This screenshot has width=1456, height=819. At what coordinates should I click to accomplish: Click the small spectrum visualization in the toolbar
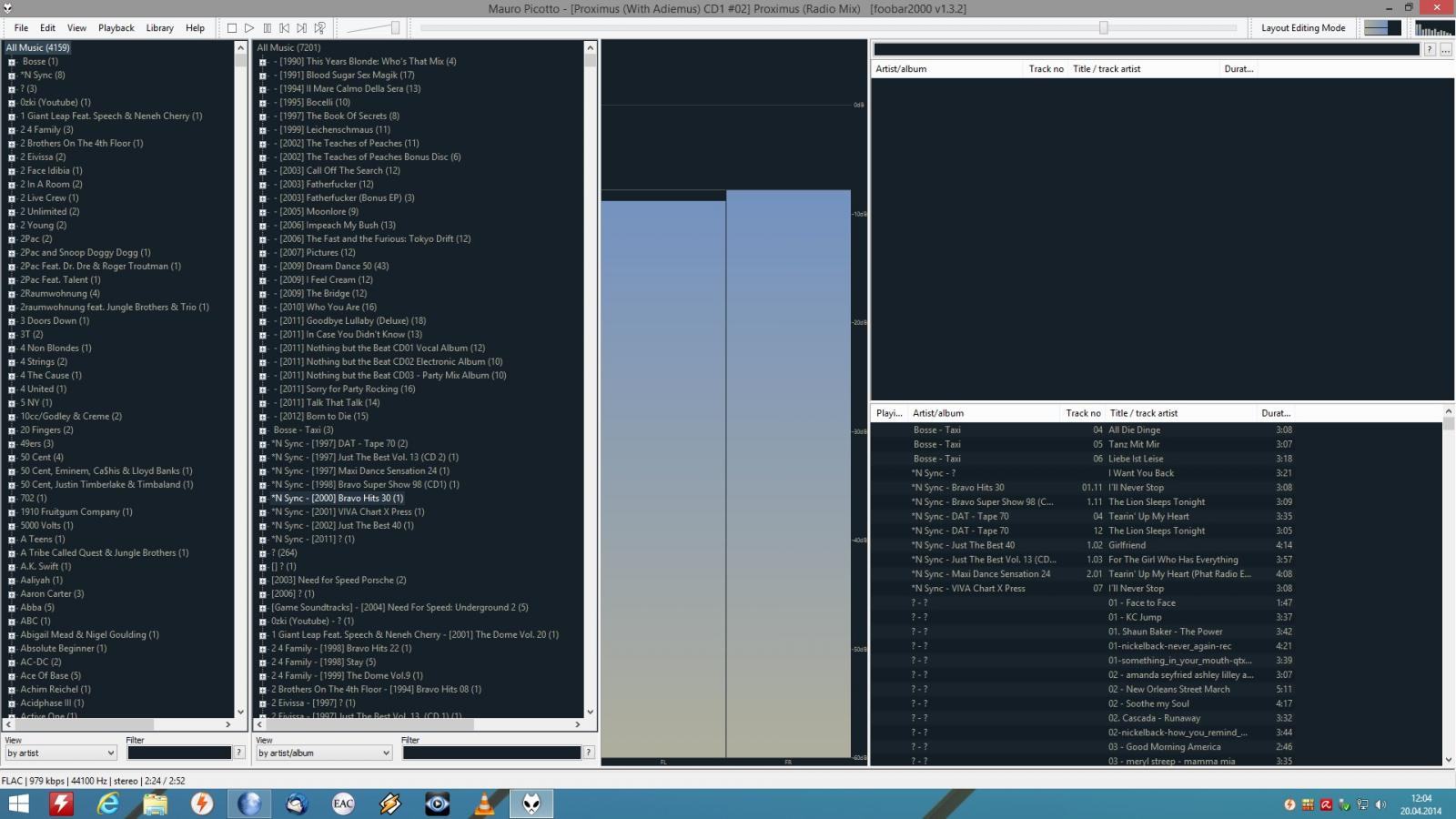1433,28
